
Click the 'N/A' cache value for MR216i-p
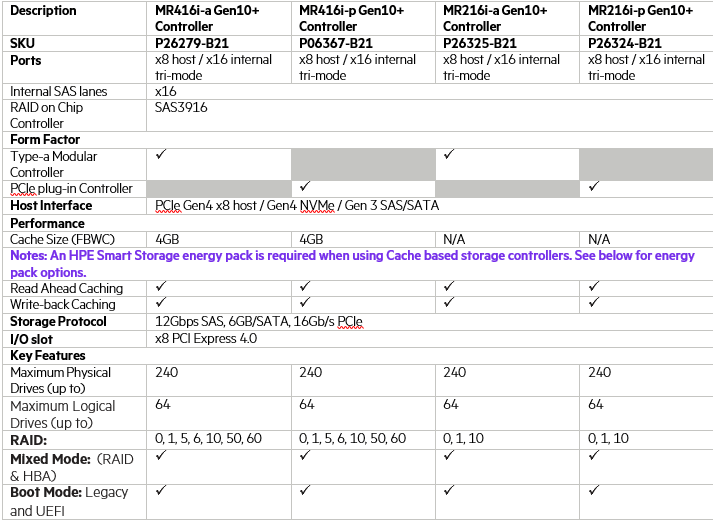pyautogui.click(x=599, y=239)
